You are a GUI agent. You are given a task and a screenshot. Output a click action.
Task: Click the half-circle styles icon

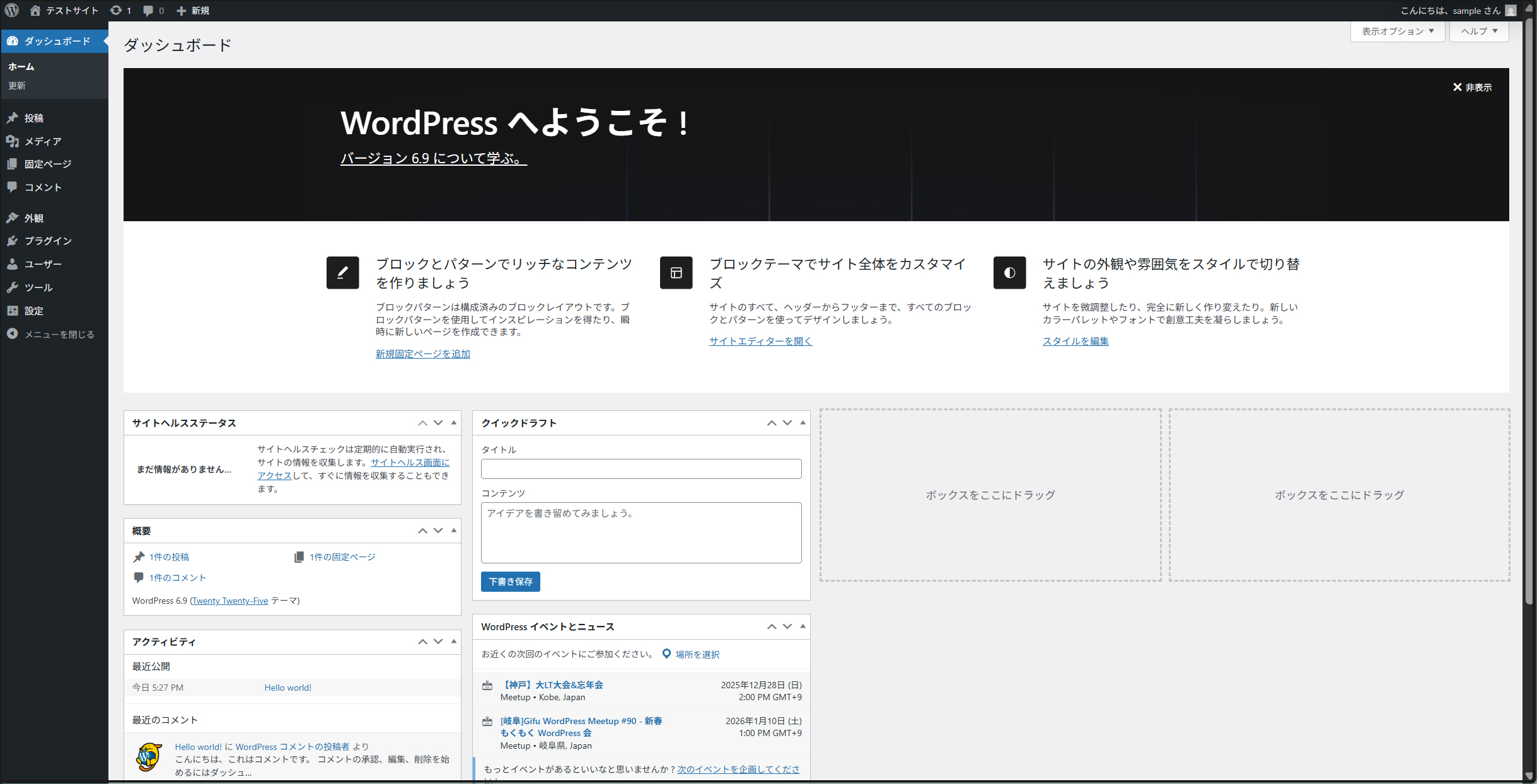coord(1009,272)
